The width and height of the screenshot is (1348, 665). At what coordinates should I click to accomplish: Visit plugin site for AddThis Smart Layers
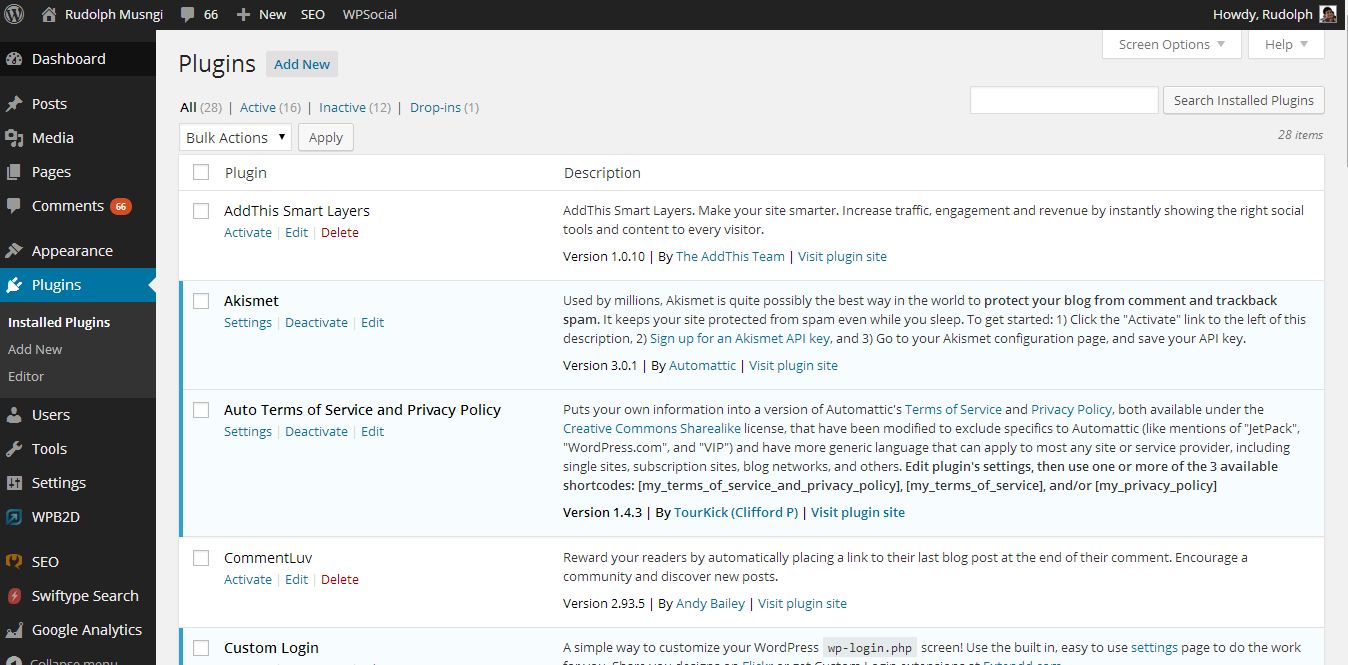click(842, 256)
